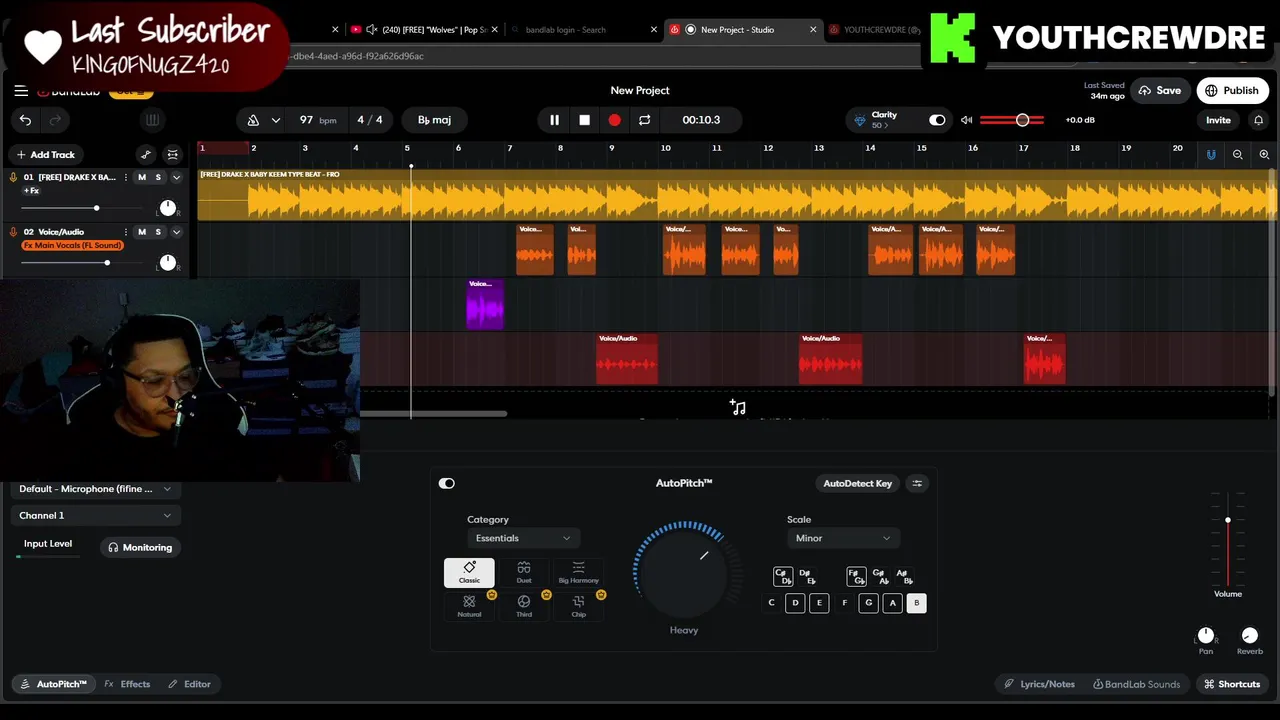
Task: Open the Shortcuts button
Action: tap(1231, 684)
